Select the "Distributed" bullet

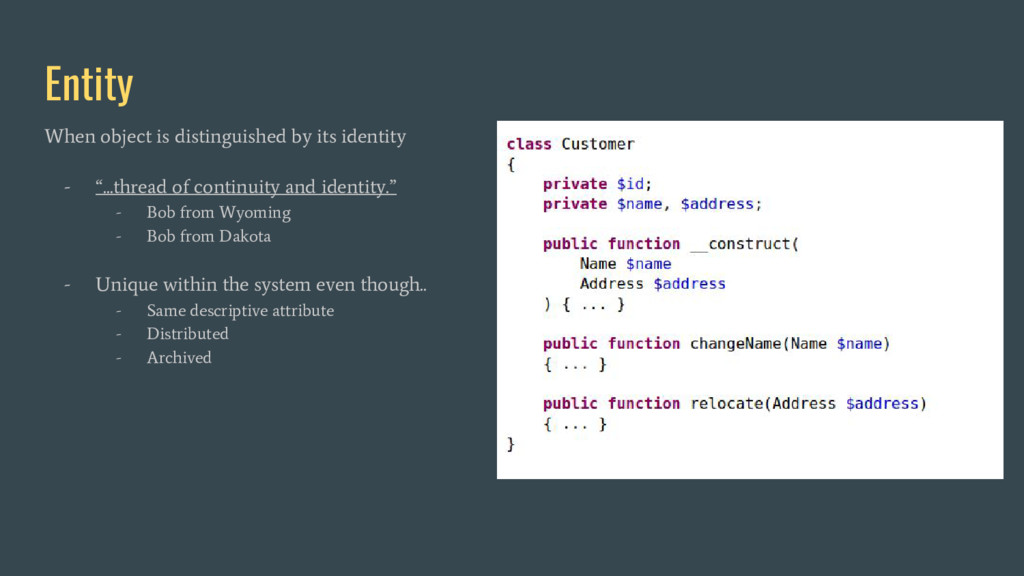point(187,334)
